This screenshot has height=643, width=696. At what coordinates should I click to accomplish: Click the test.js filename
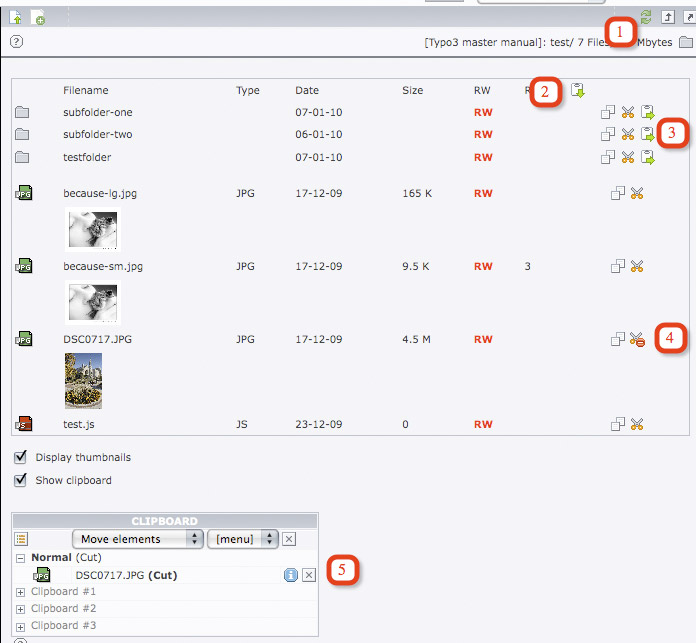(x=79, y=425)
